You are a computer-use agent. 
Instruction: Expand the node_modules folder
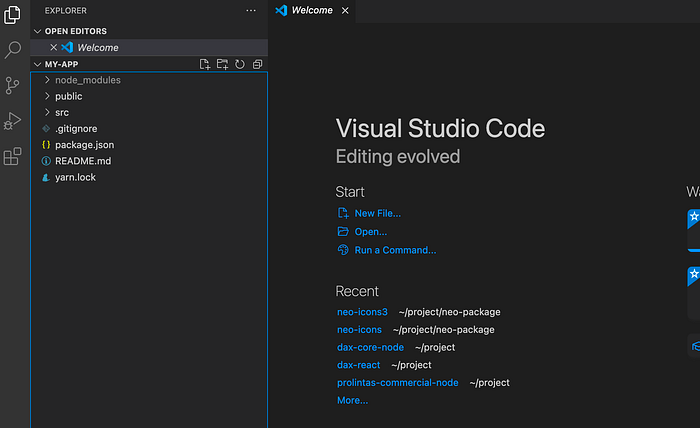pos(87,80)
